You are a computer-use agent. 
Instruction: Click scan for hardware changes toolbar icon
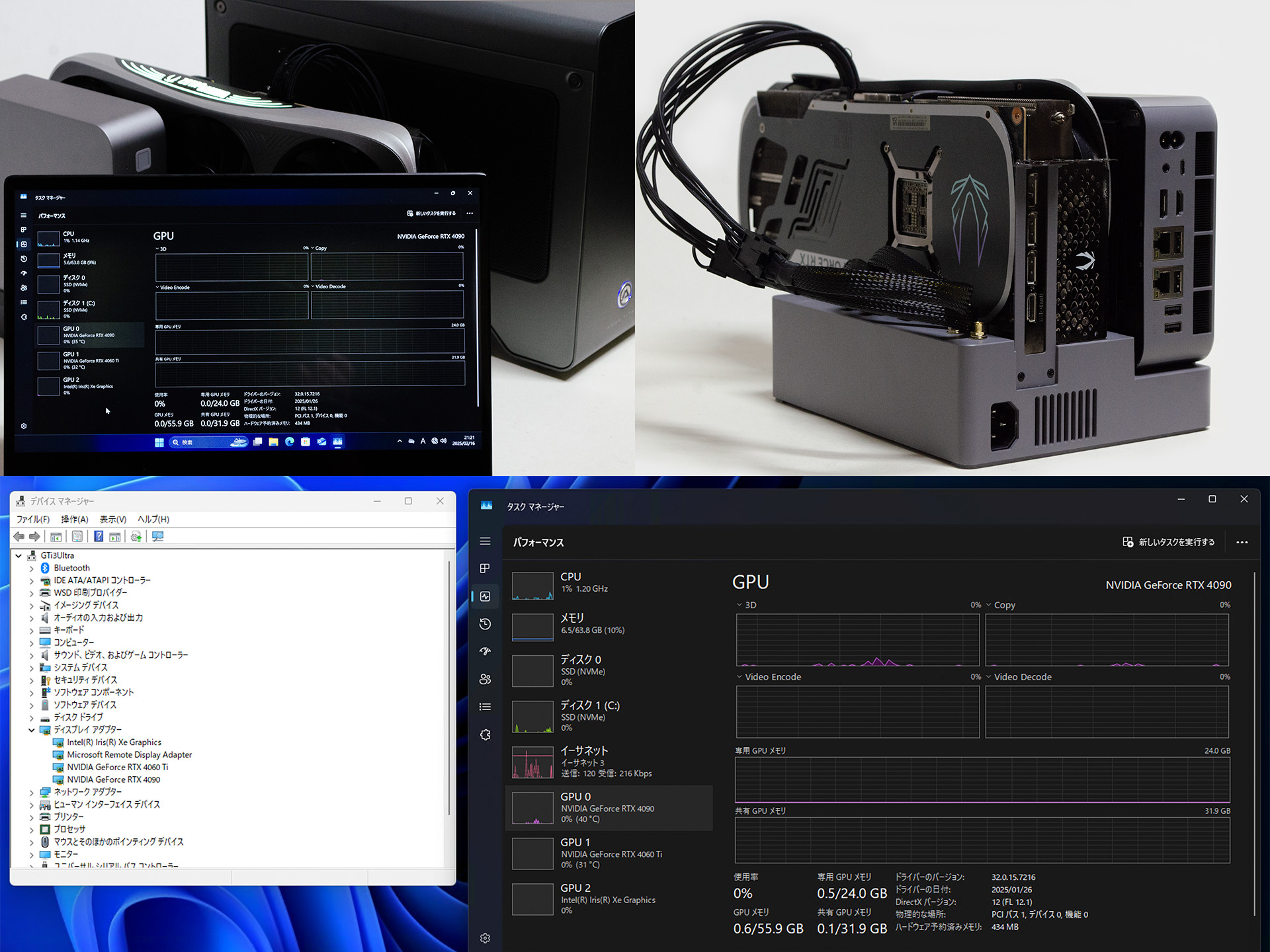pos(157,537)
